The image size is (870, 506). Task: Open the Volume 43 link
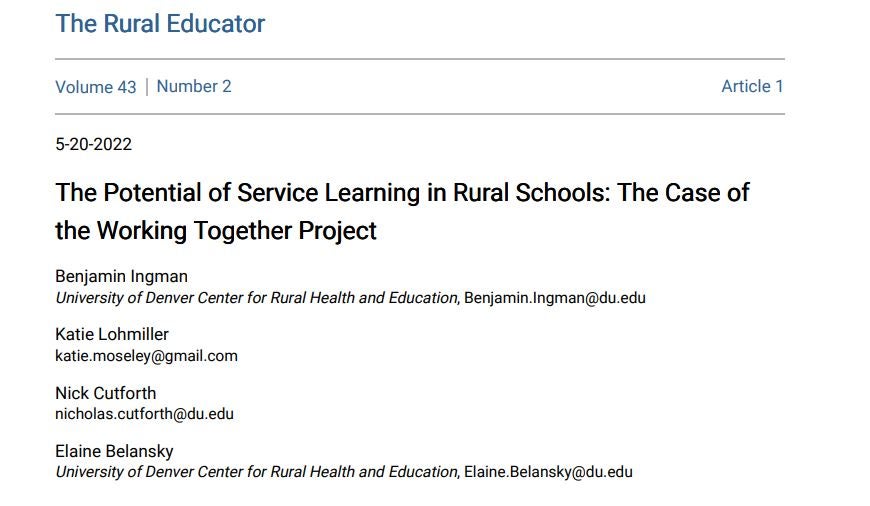[95, 87]
